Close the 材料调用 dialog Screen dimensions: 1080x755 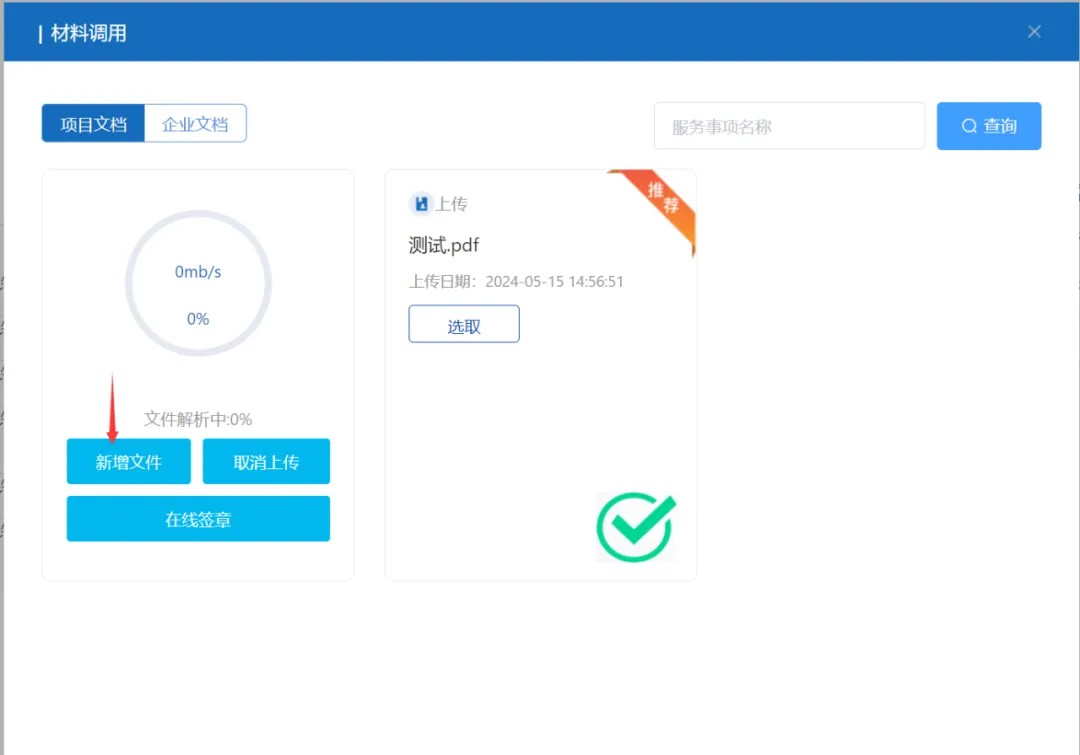(1034, 32)
